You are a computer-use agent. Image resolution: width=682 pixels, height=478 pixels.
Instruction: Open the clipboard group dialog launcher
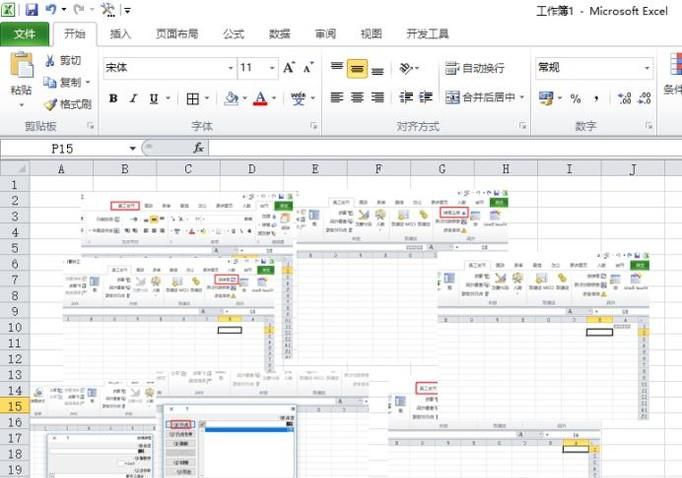point(90,126)
